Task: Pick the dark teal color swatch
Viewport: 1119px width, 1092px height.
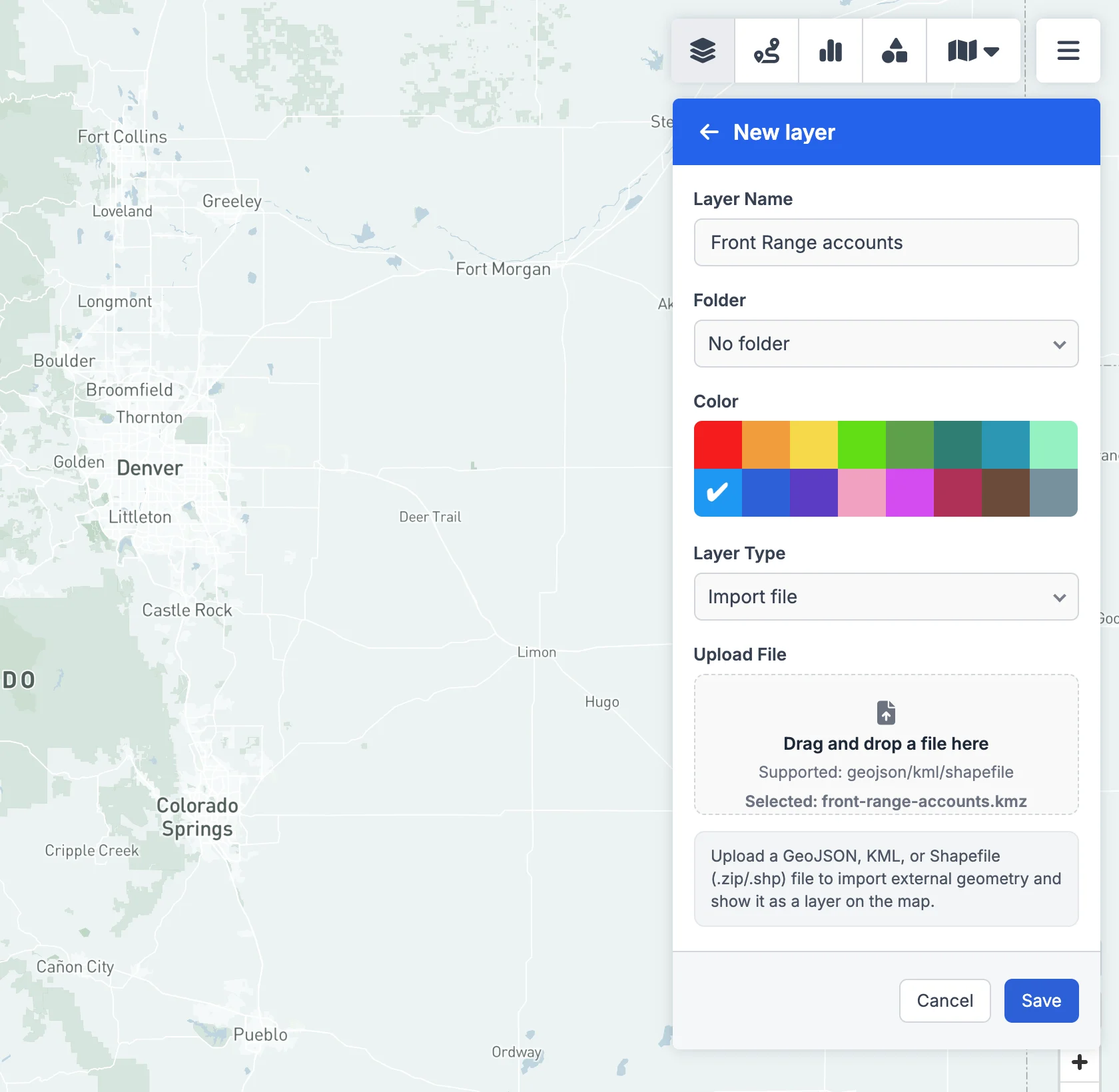Action: pyautogui.click(x=958, y=445)
